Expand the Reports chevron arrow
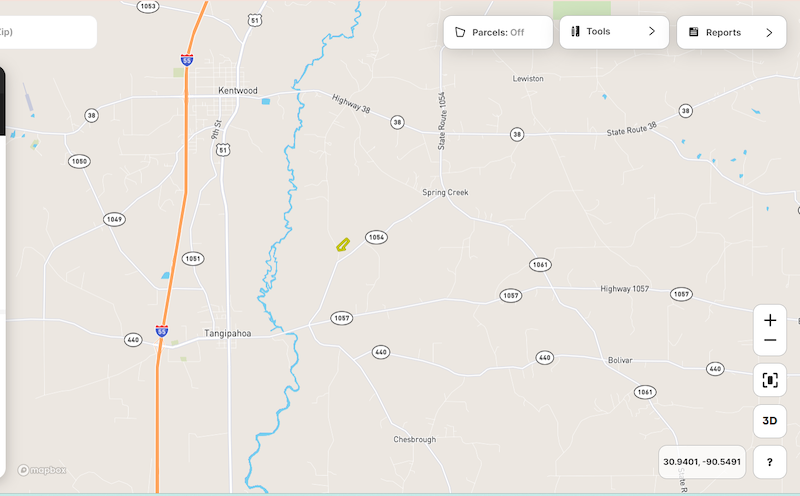 [769, 33]
